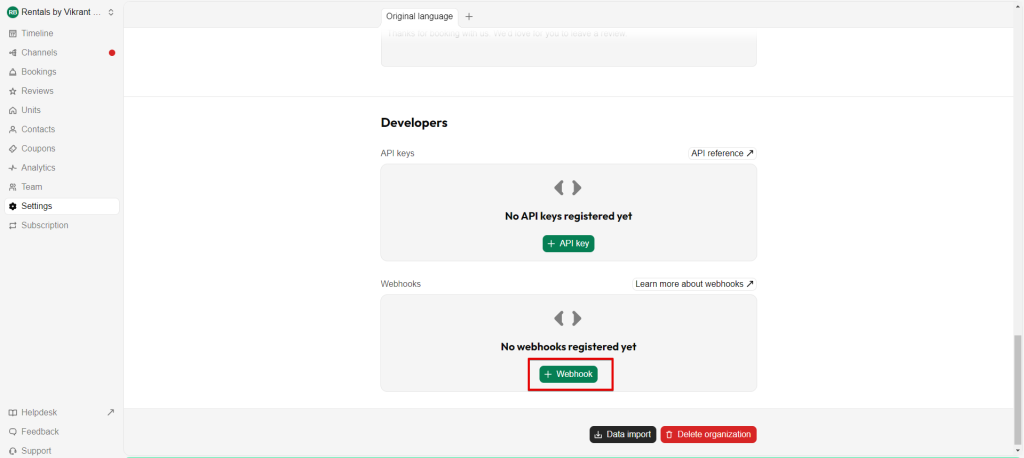Screen dimensions: 1024x458
Task: Click the Data import button
Action: (622, 434)
